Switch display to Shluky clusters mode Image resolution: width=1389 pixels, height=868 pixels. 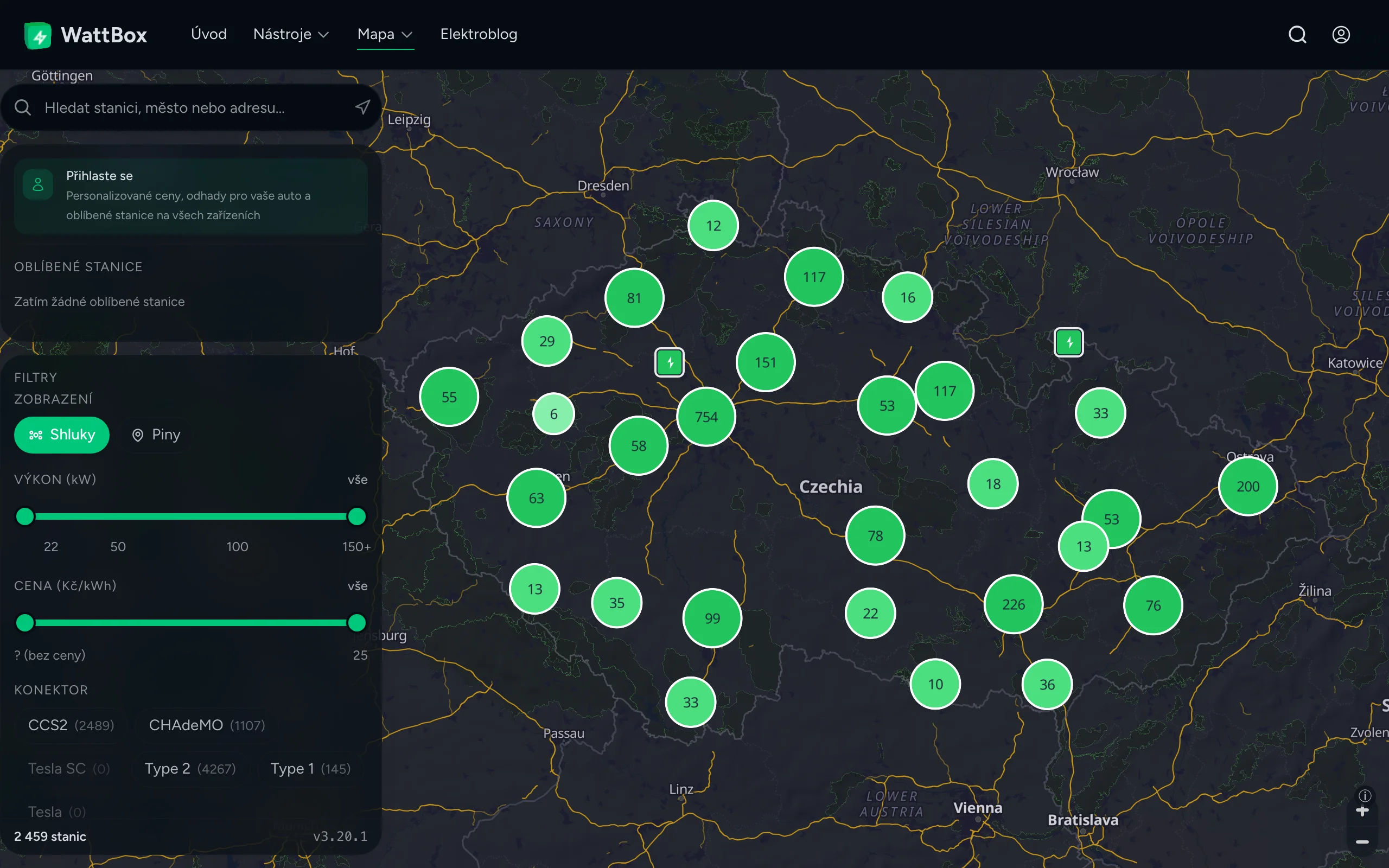click(61, 435)
